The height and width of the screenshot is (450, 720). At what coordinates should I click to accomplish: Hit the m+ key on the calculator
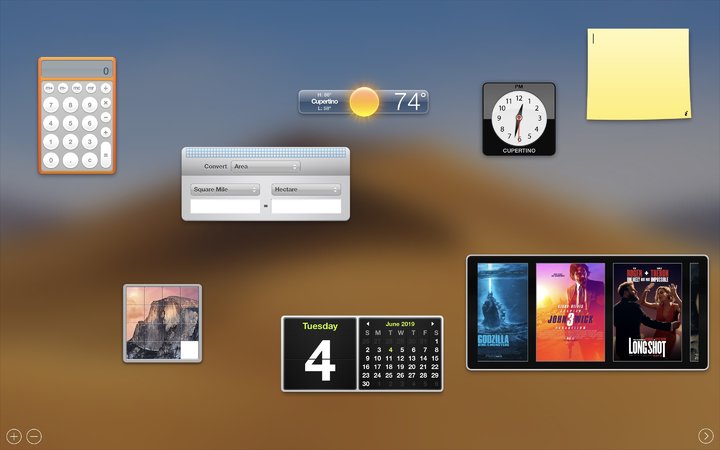pyautogui.click(x=49, y=88)
